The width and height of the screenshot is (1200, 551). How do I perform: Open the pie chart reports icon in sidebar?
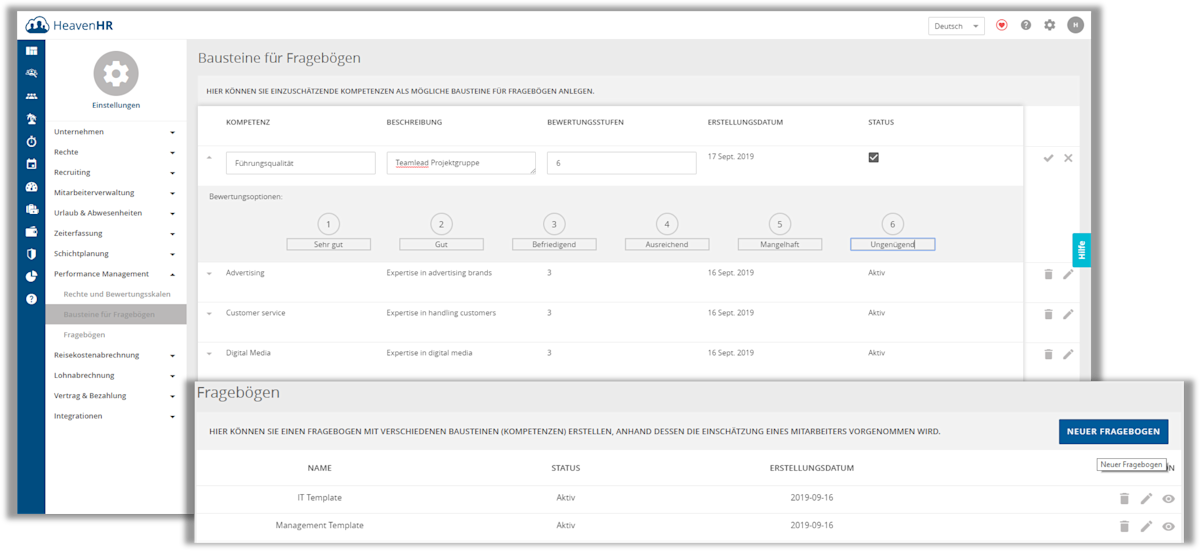[x=31, y=277]
